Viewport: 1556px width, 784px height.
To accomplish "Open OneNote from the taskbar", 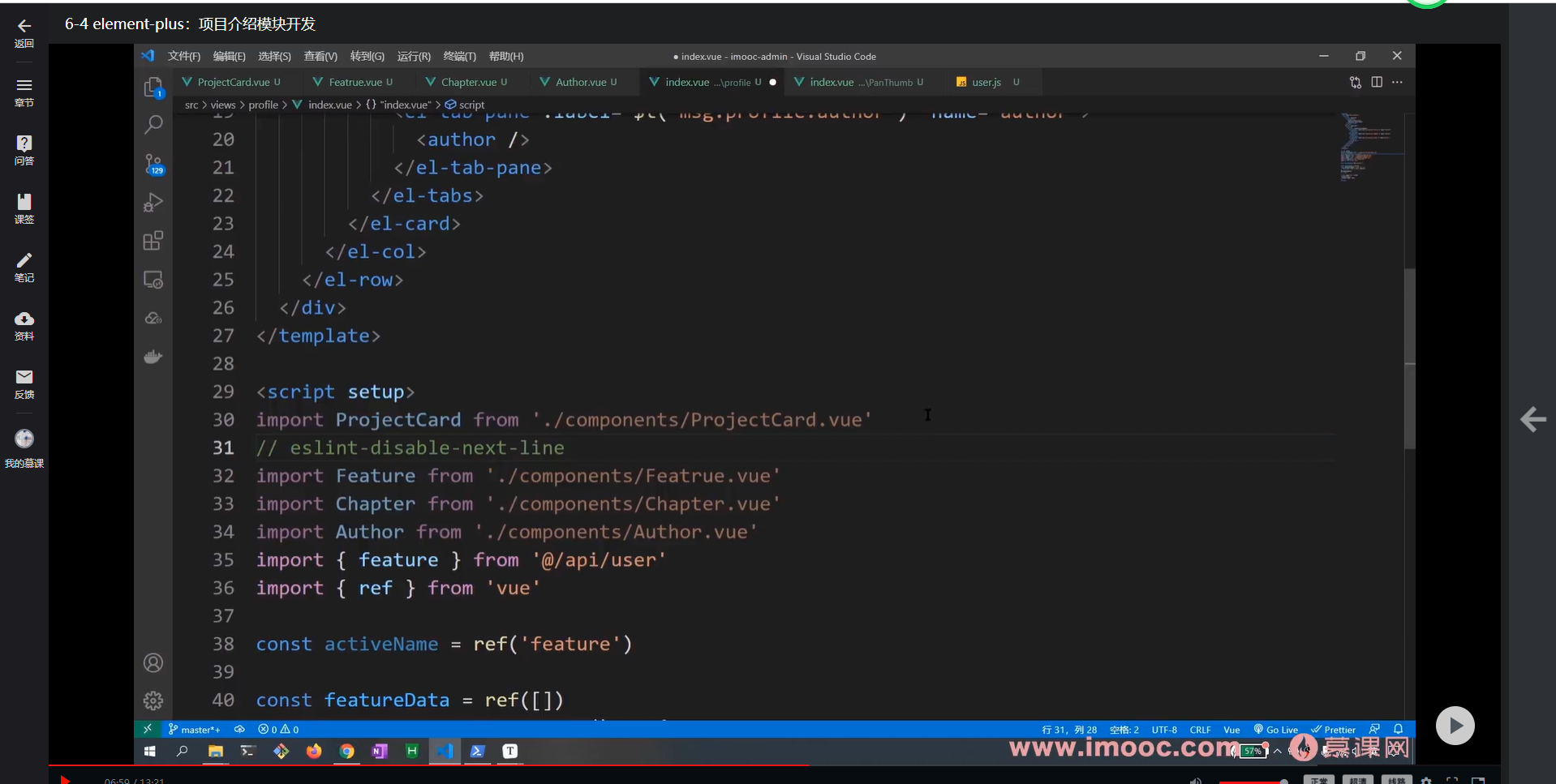I will point(380,752).
